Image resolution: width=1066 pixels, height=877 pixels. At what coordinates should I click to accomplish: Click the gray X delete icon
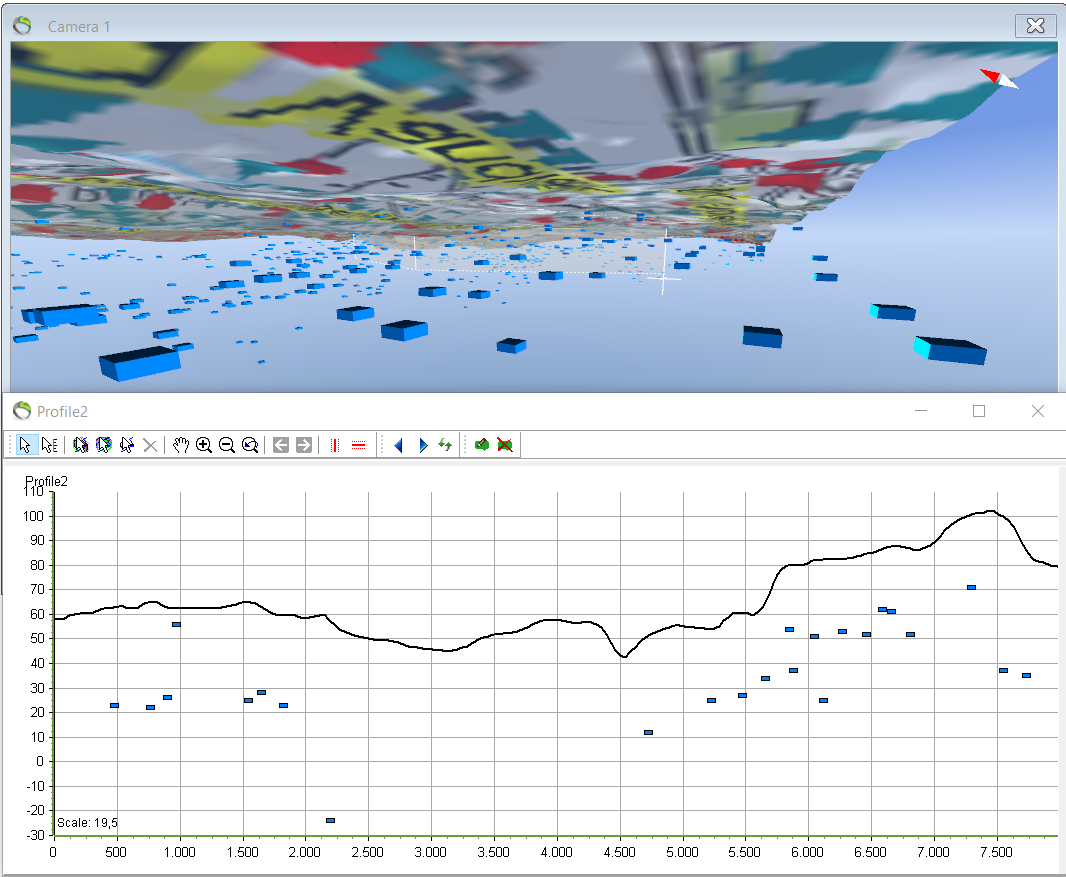[x=150, y=445]
